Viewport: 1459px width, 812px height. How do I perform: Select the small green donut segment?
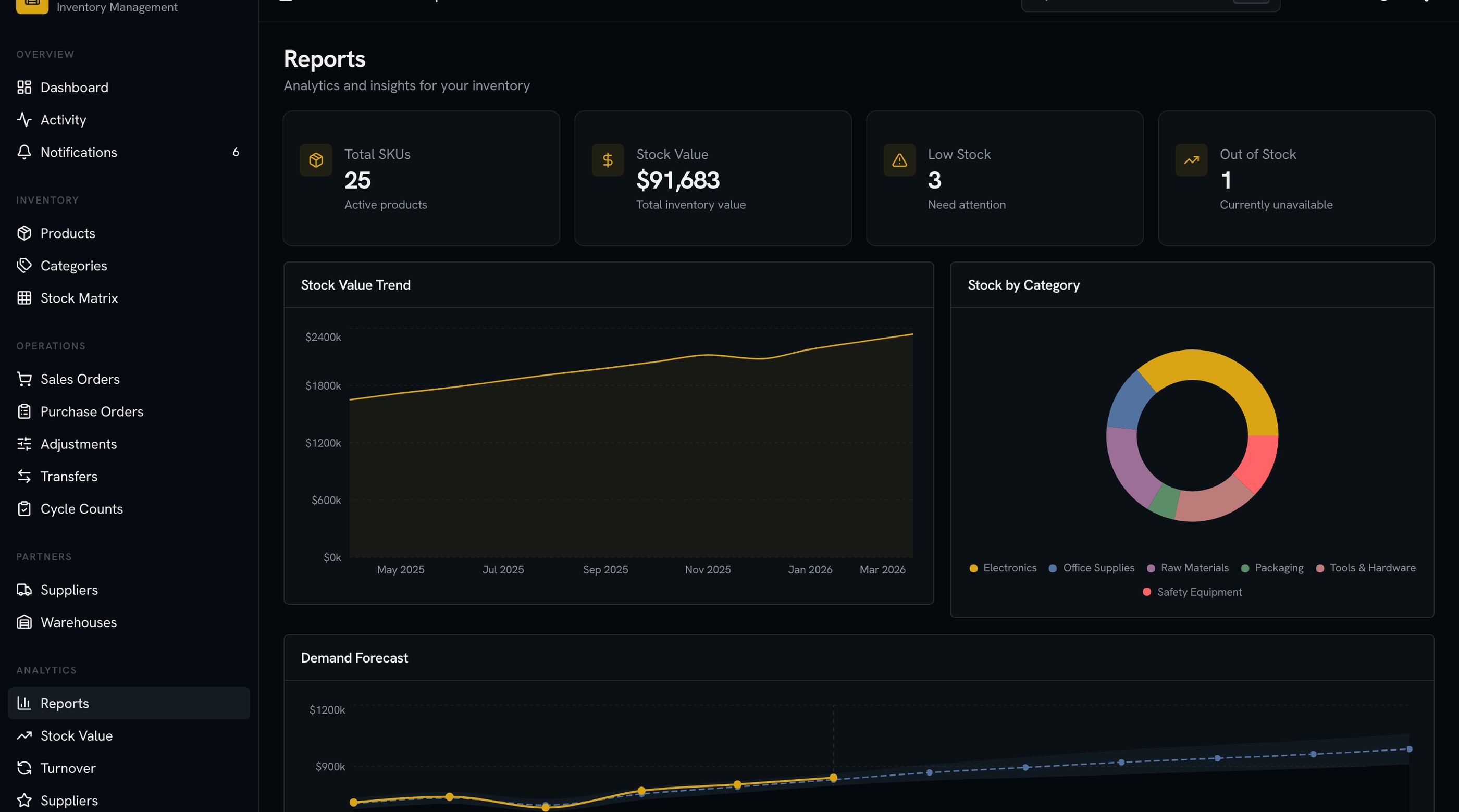coord(1165,503)
